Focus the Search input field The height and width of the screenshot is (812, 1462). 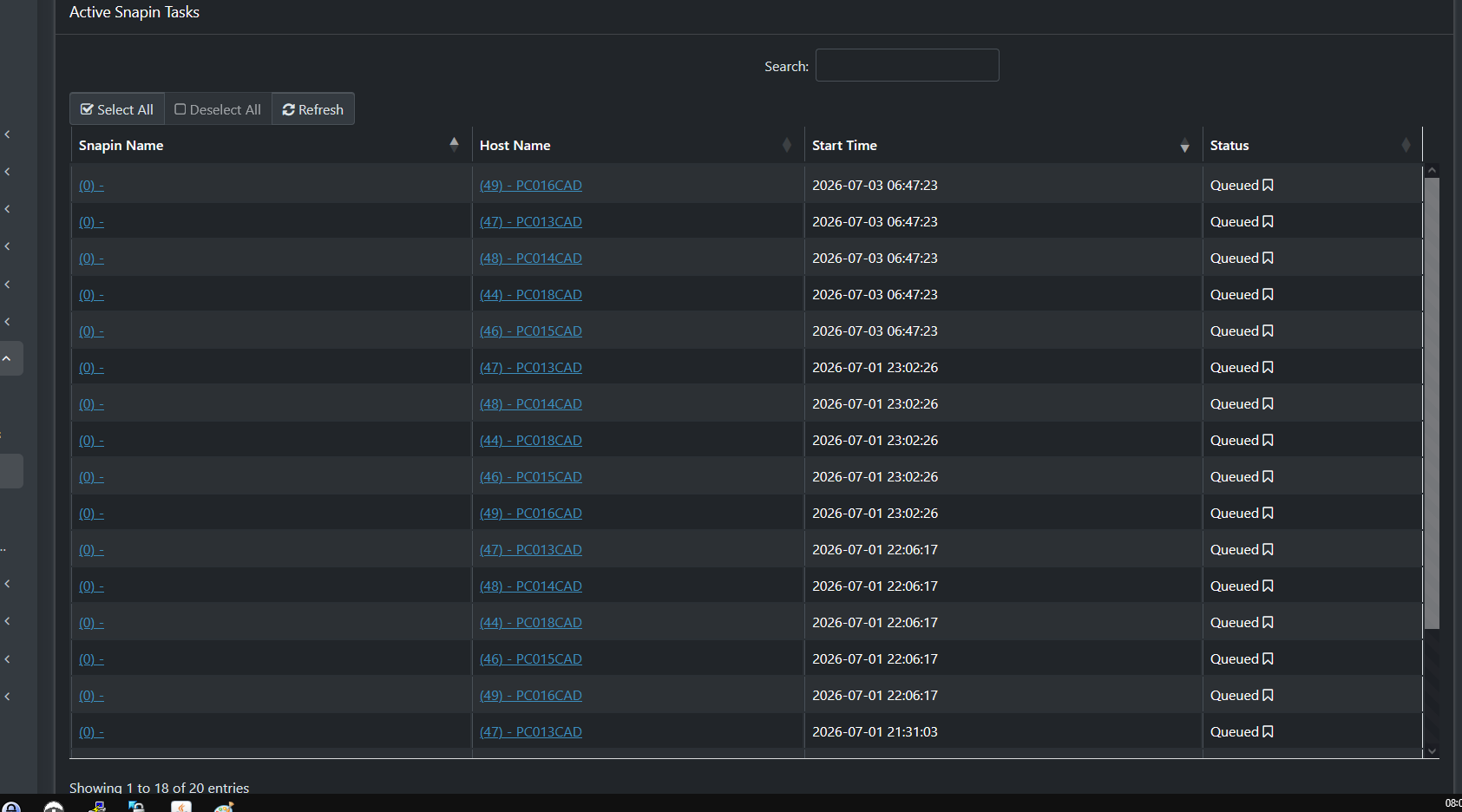point(907,65)
